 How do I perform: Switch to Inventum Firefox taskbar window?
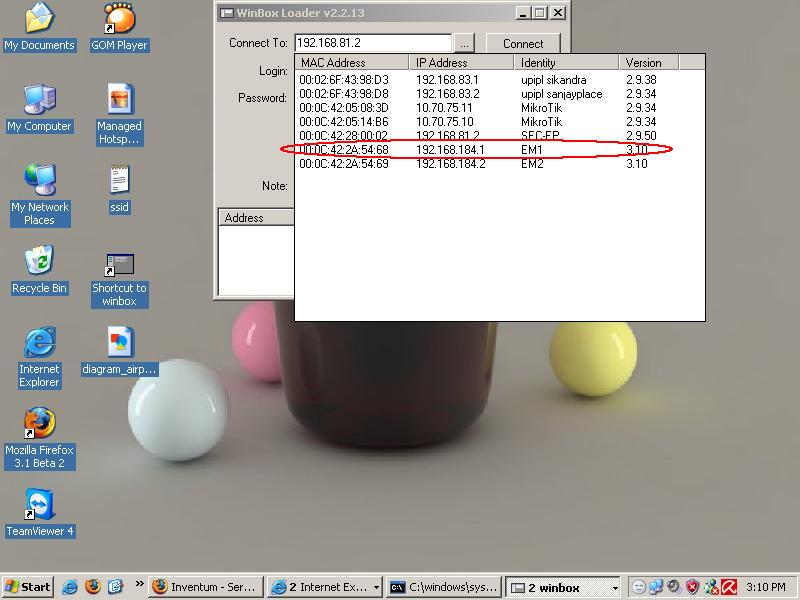(206, 587)
